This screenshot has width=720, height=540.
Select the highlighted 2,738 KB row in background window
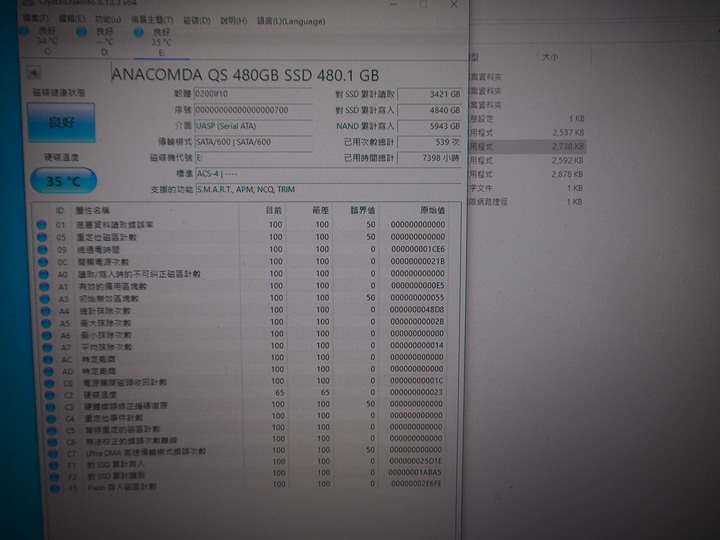pos(527,146)
